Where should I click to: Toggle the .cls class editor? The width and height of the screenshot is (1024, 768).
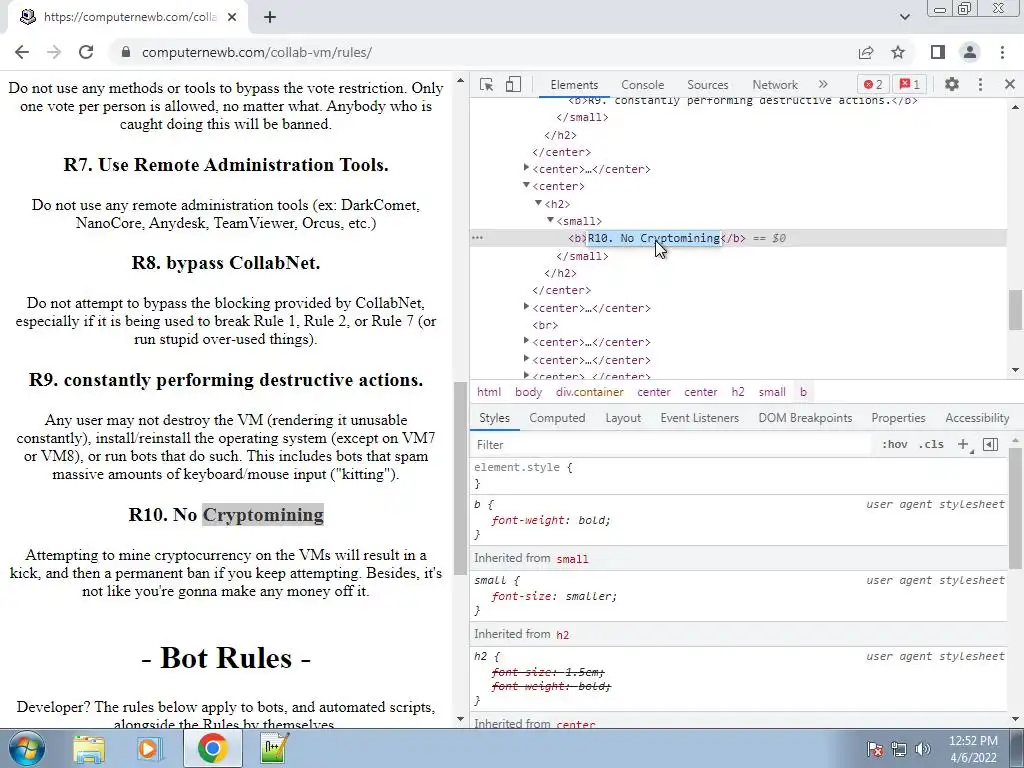pyautogui.click(x=931, y=445)
